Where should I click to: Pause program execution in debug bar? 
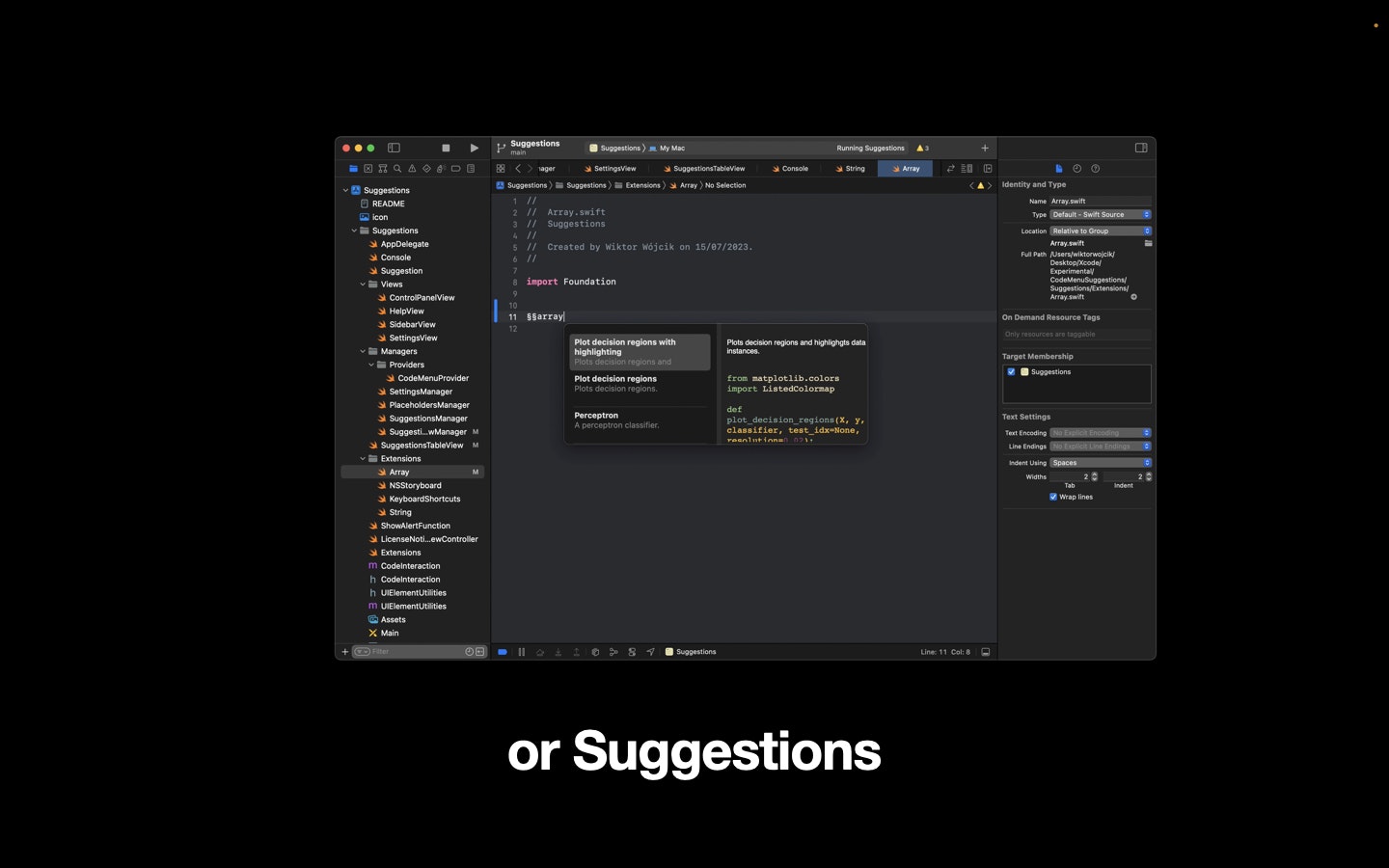coord(522,652)
